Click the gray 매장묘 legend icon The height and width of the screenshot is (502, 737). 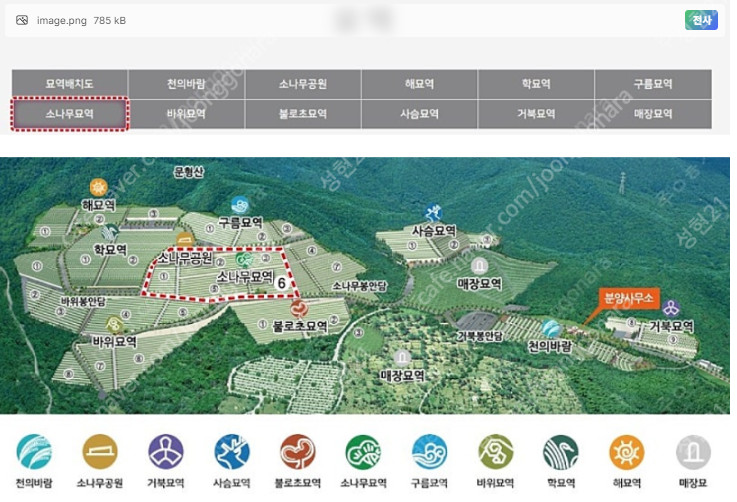(693, 452)
